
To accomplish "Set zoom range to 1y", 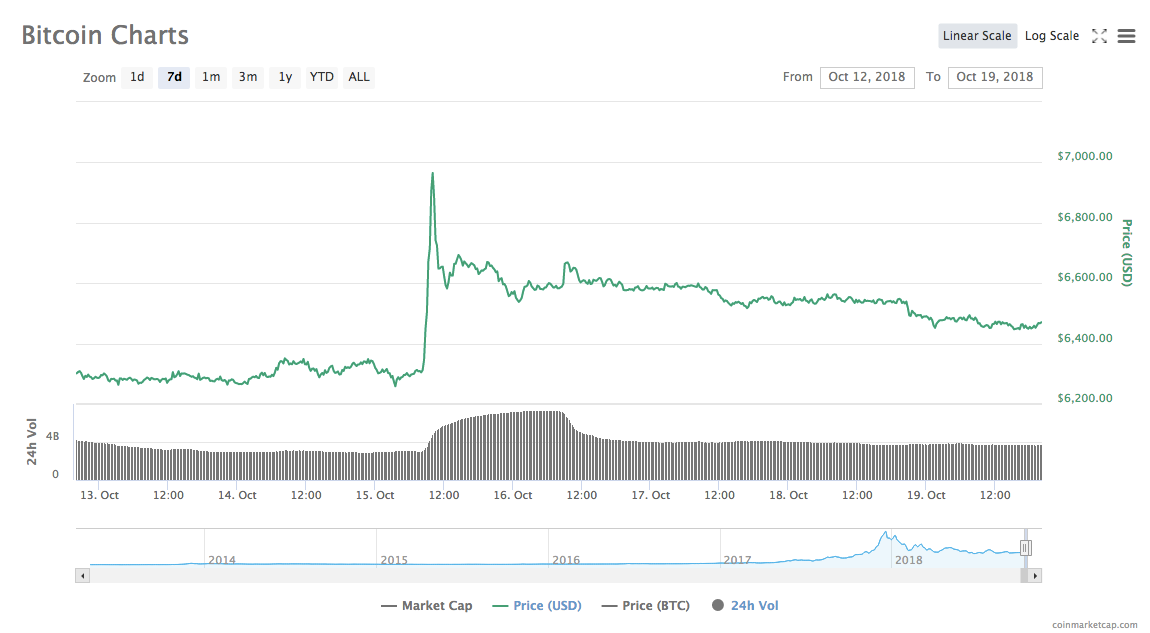I will point(285,77).
